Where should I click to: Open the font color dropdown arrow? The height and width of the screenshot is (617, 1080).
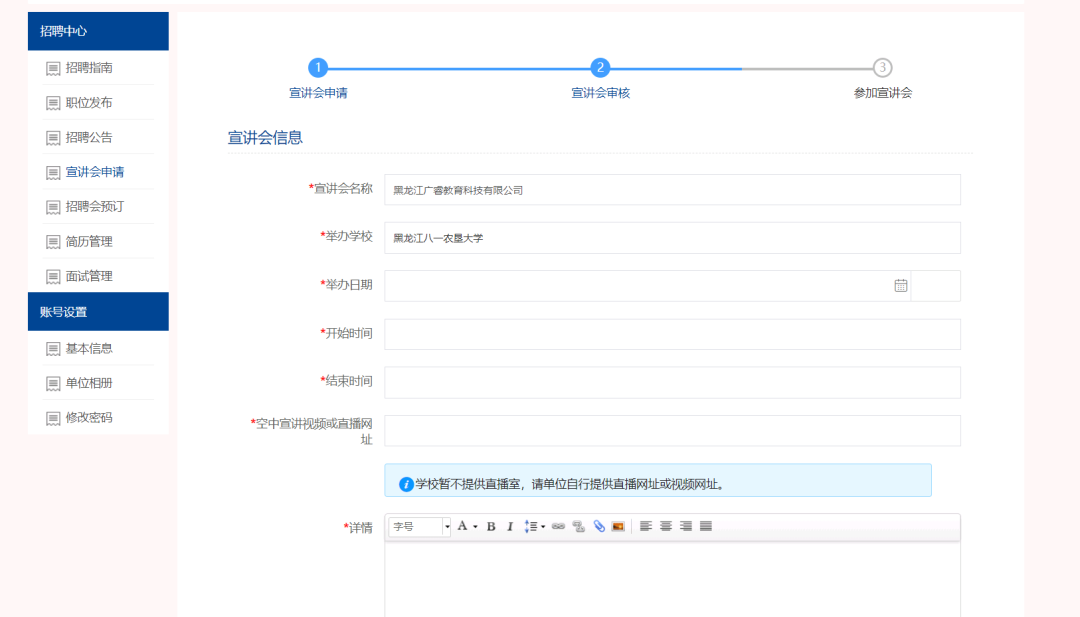475,527
